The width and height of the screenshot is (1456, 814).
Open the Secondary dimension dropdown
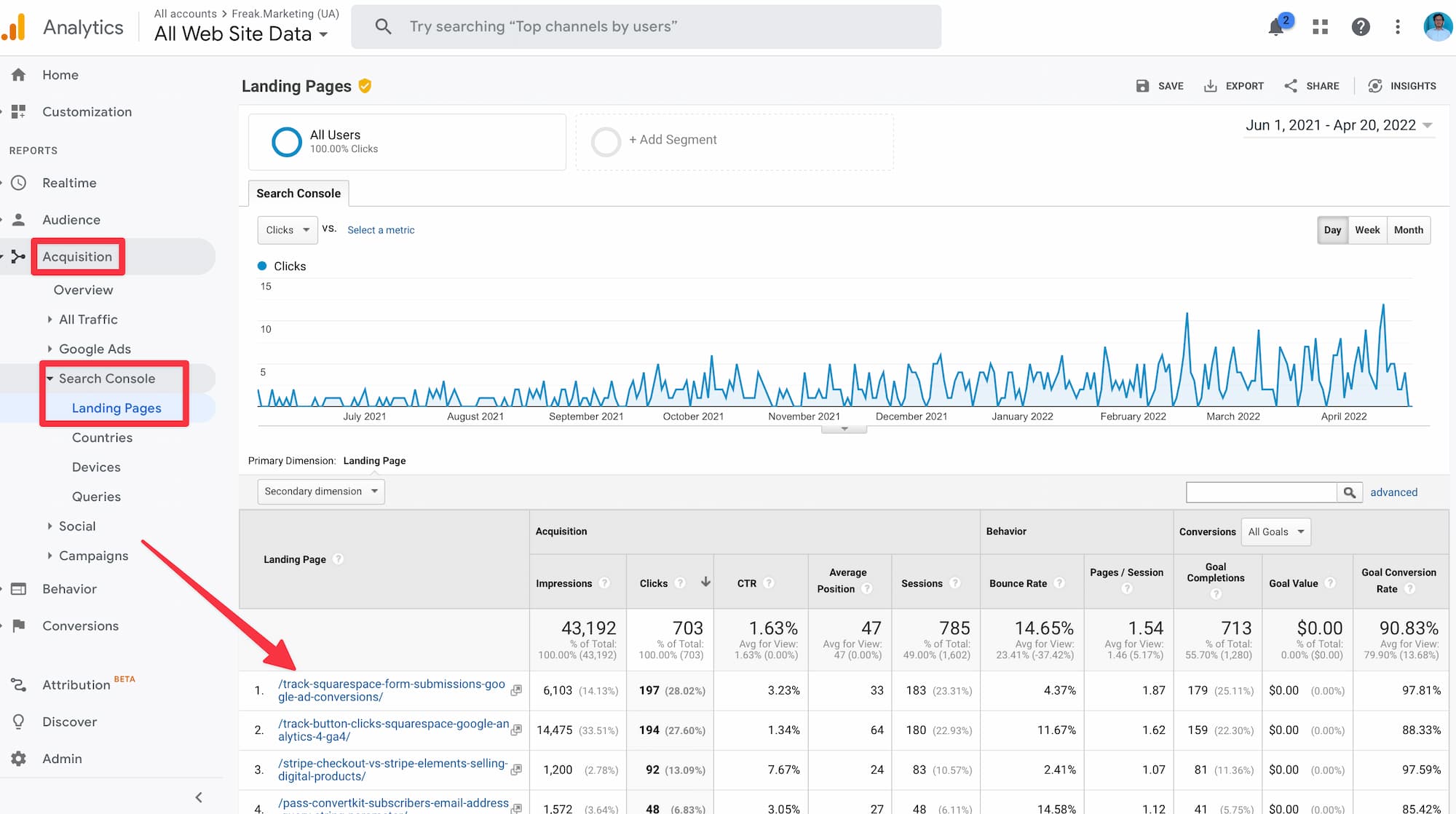[321, 491]
